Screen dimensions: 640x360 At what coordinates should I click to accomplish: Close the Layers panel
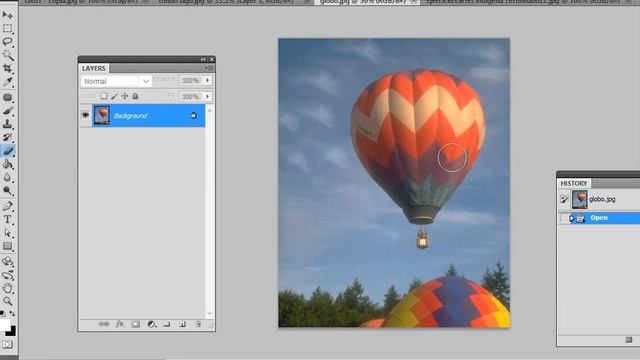point(211,59)
